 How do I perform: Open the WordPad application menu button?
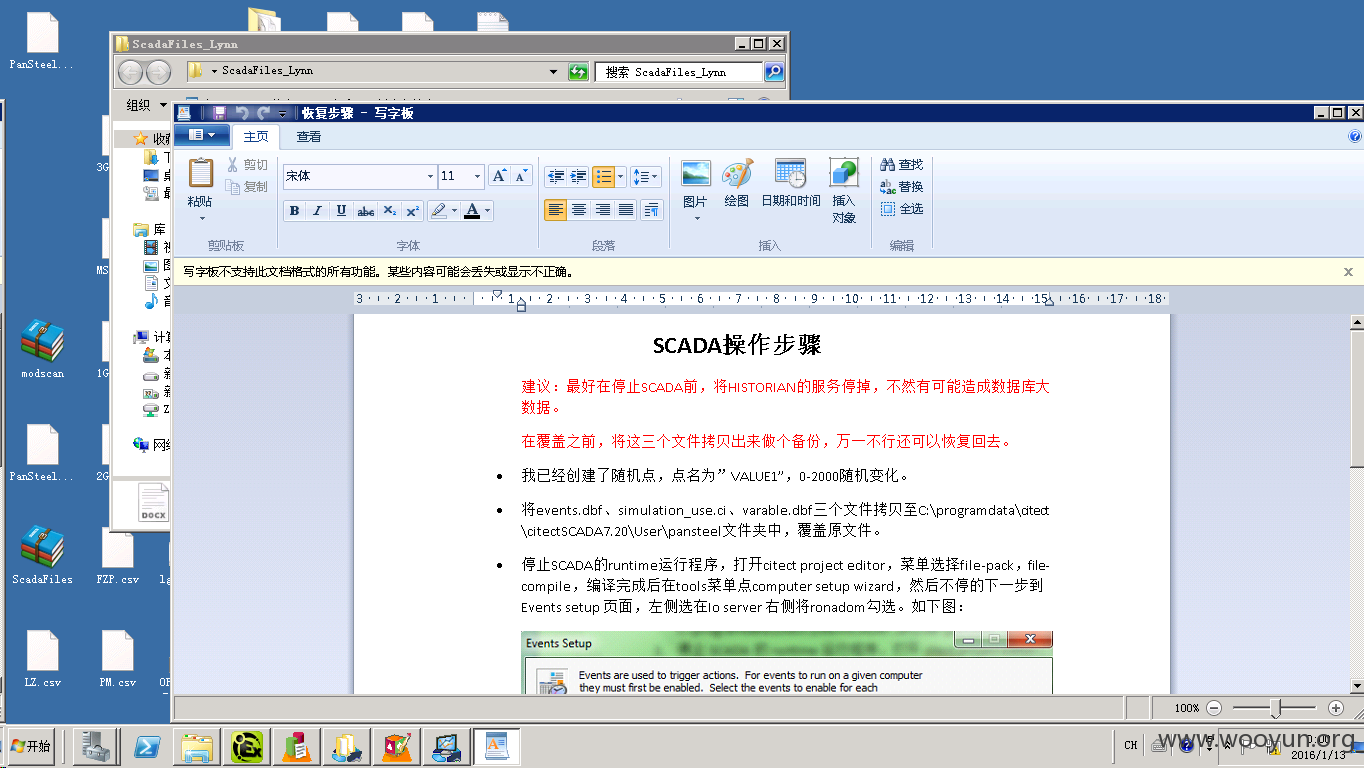(x=202, y=135)
